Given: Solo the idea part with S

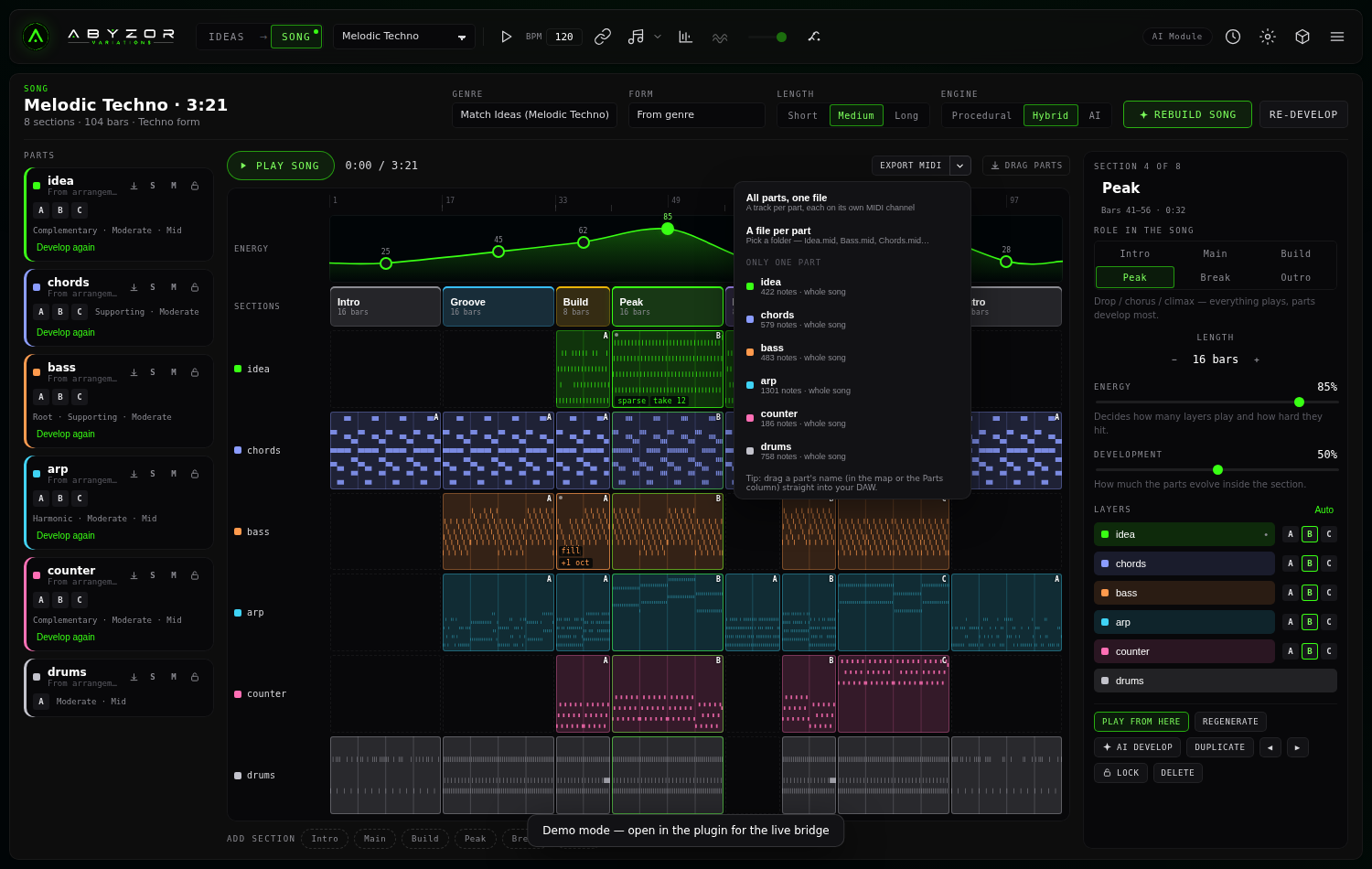Looking at the screenshot, I should (x=153, y=186).
